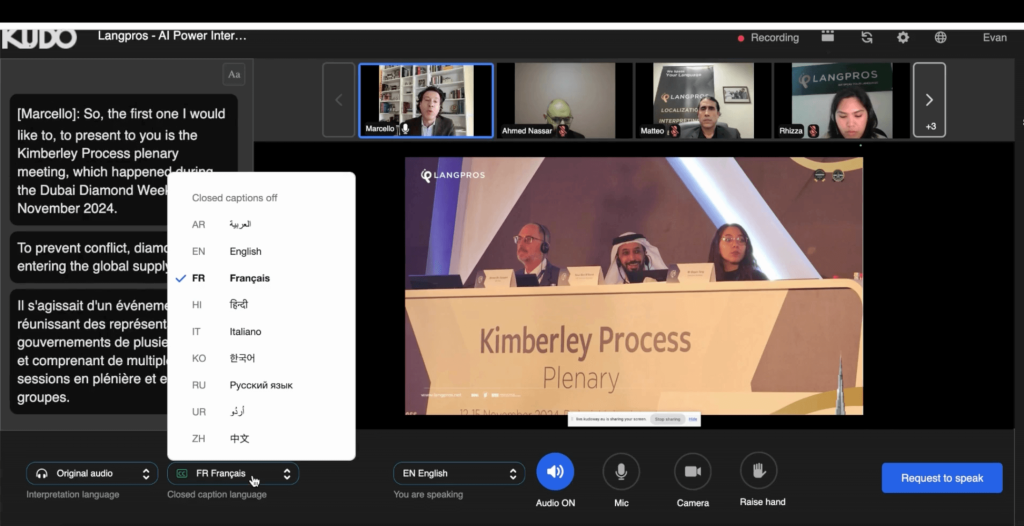Click the Interpretation language label

pos(72,495)
